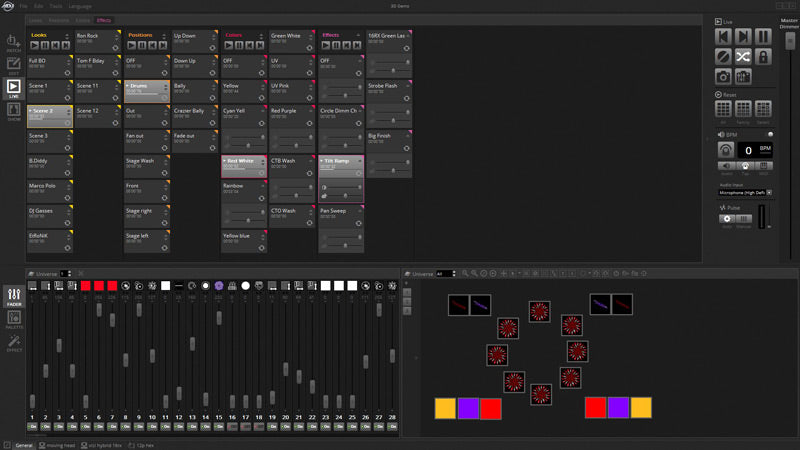Toggle the On button under fader 10
Viewport: 800px width, 450px height.
[152, 427]
